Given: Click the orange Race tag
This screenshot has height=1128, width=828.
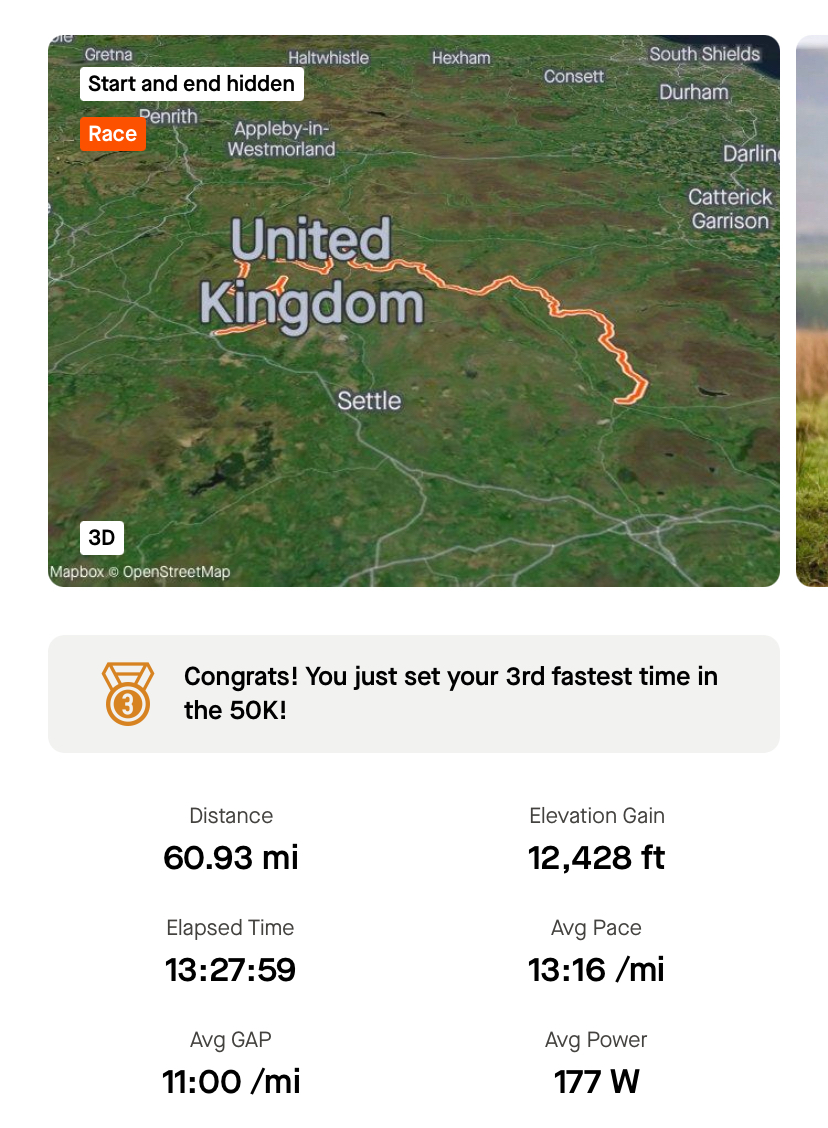Looking at the screenshot, I should [112, 134].
